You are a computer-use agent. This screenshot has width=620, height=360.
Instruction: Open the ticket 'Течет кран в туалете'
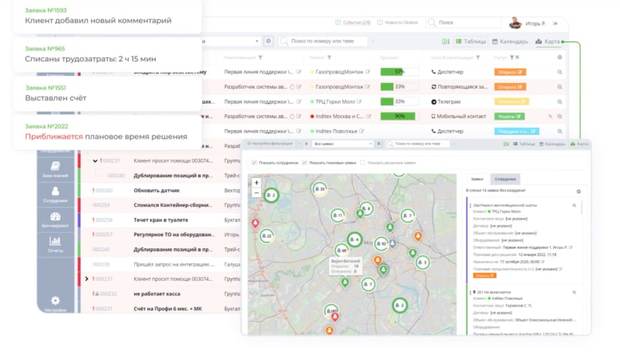[161, 220]
